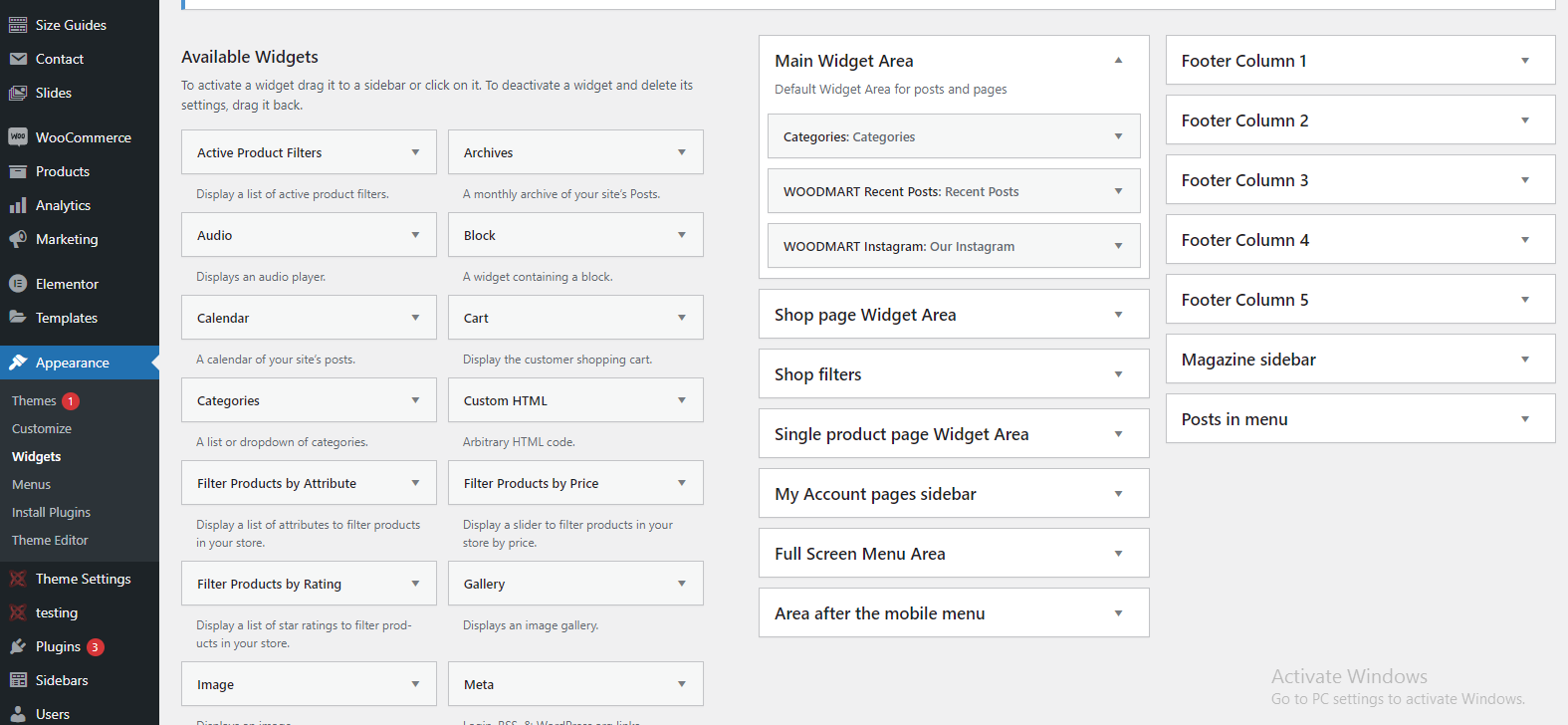
Task: Click the Elementor icon in sidebar
Action: (x=18, y=284)
